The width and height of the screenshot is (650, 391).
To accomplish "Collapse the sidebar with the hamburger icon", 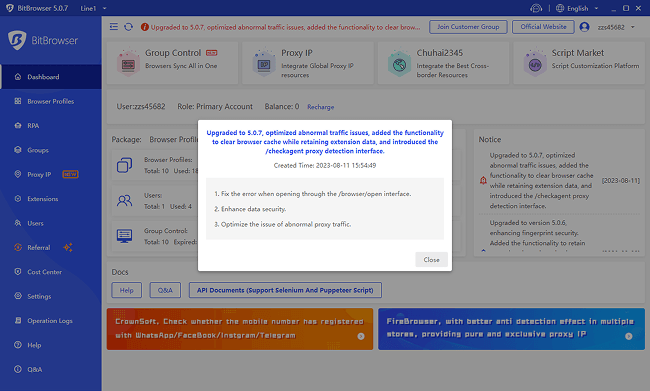I will pos(114,27).
